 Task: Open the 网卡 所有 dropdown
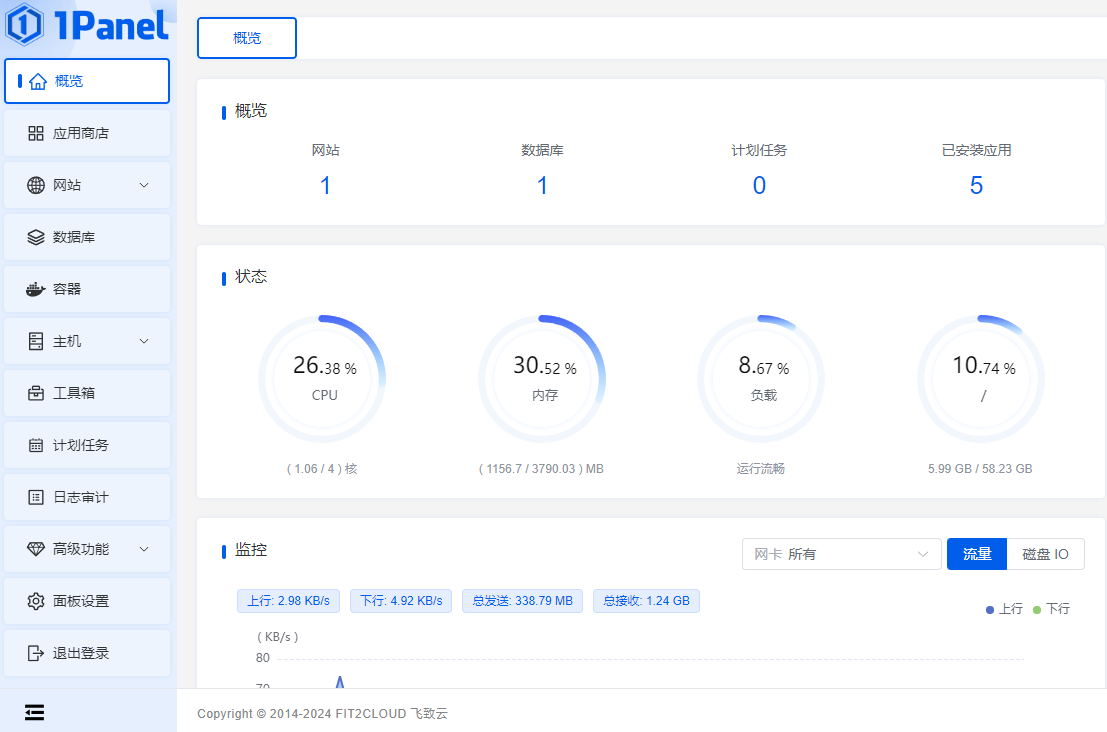tap(841, 554)
